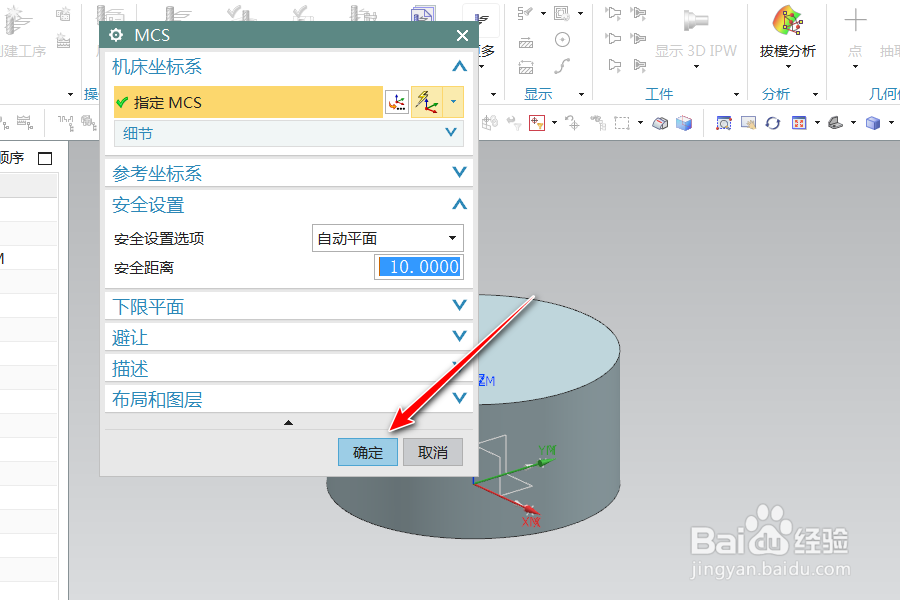Collapse dialog with the small up-triangle

pos(289,423)
